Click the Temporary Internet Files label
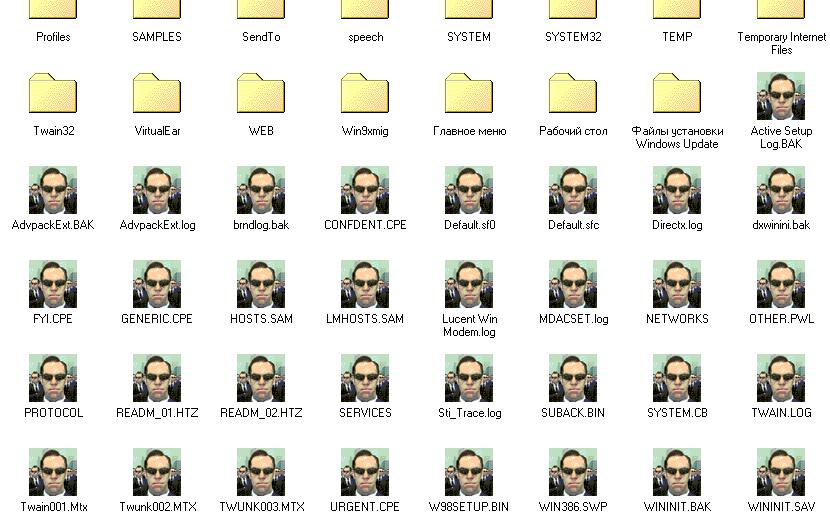The image size is (830, 520). click(x=781, y=43)
